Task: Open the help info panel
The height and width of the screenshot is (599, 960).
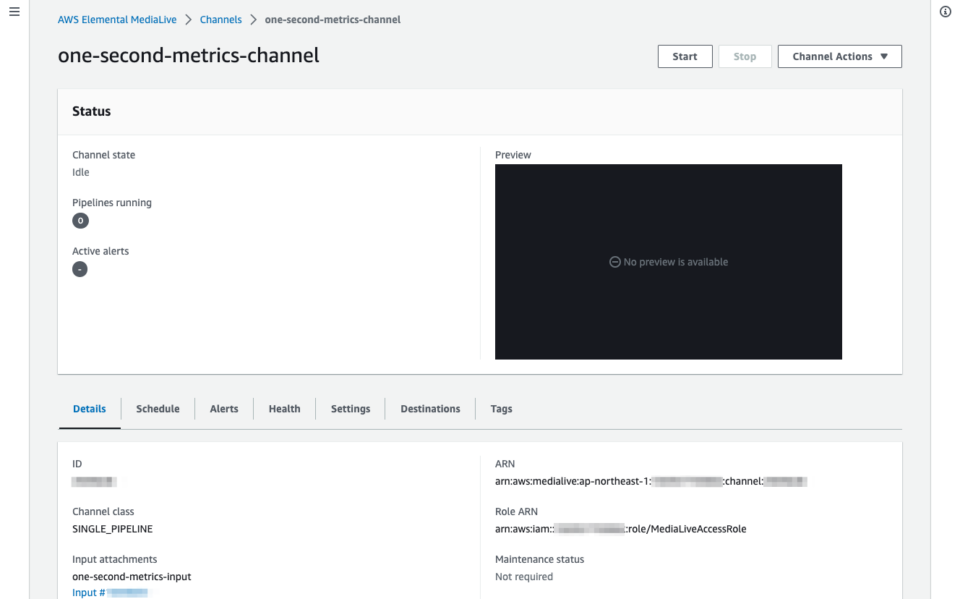Action: 946,11
